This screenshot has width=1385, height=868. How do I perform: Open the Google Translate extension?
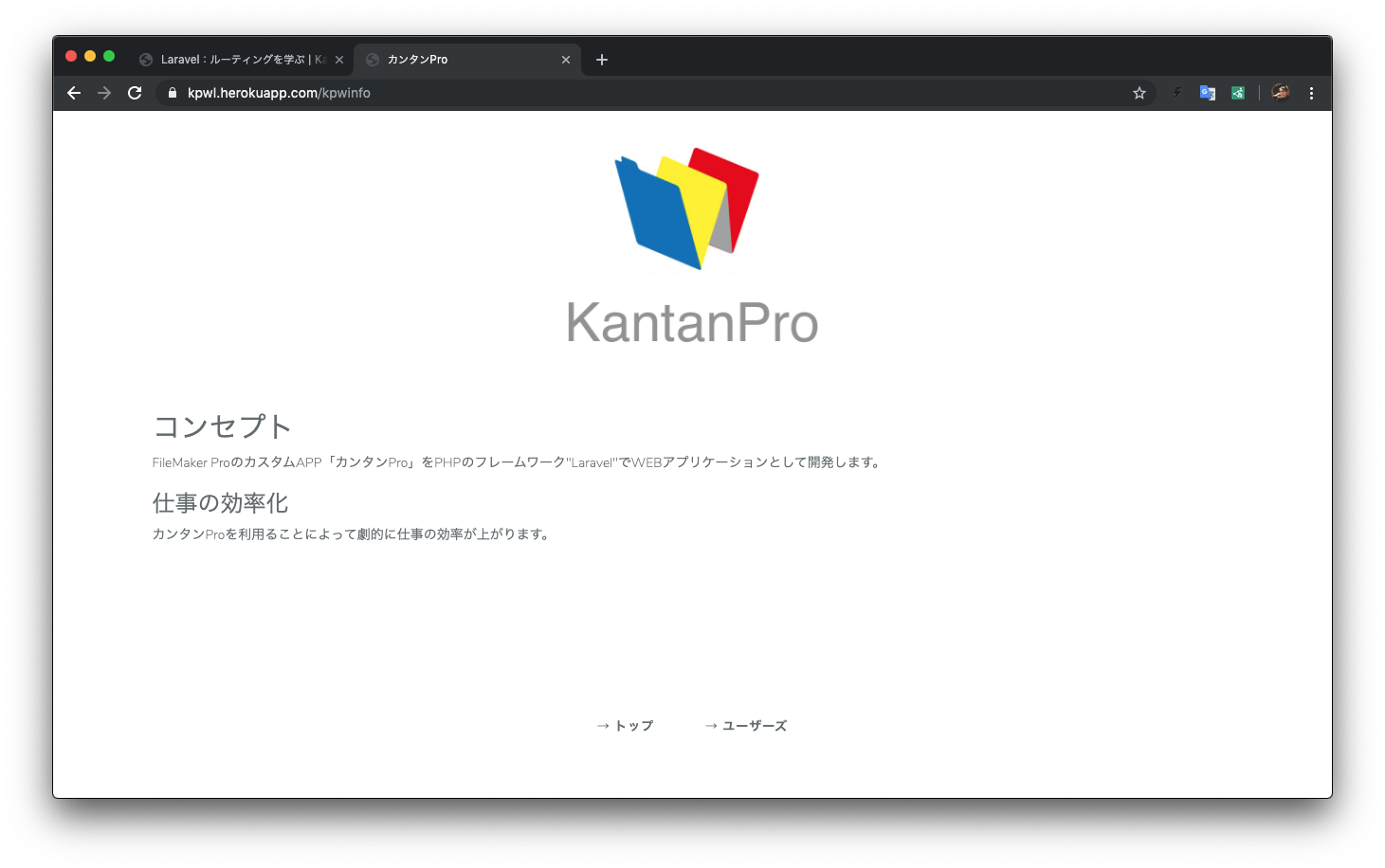1208,93
